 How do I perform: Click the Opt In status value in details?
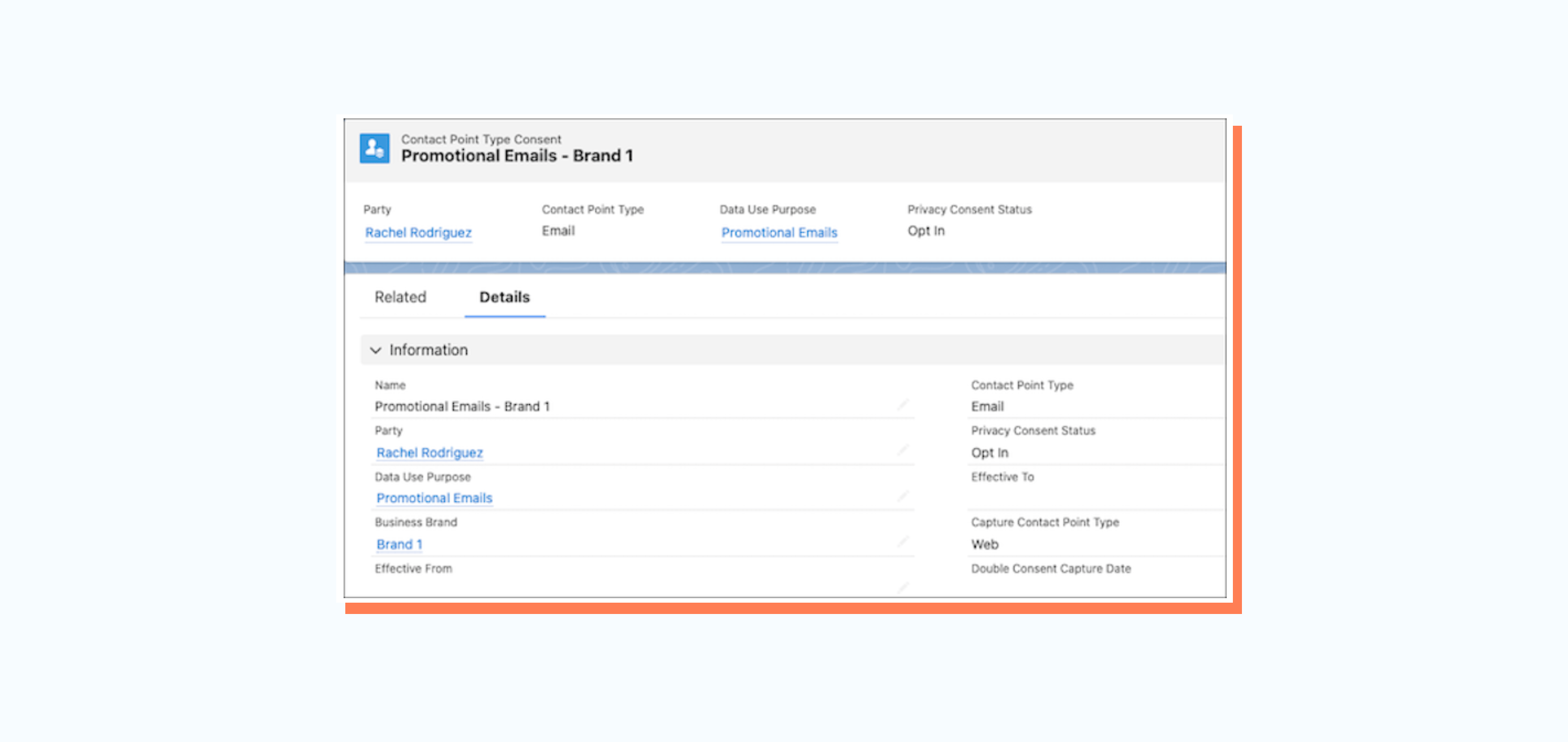point(989,453)
